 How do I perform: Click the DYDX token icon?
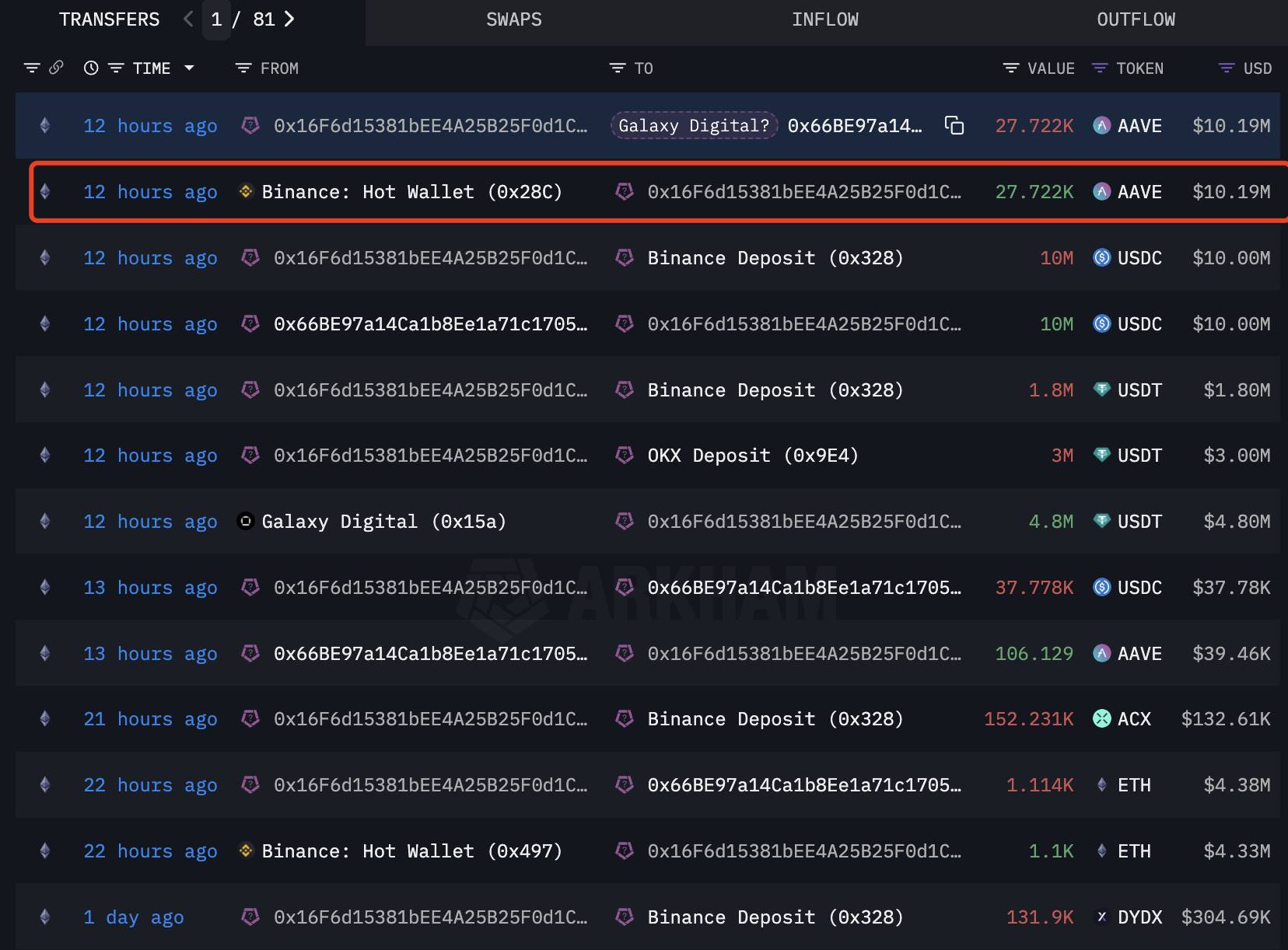tap(1102, 917)
